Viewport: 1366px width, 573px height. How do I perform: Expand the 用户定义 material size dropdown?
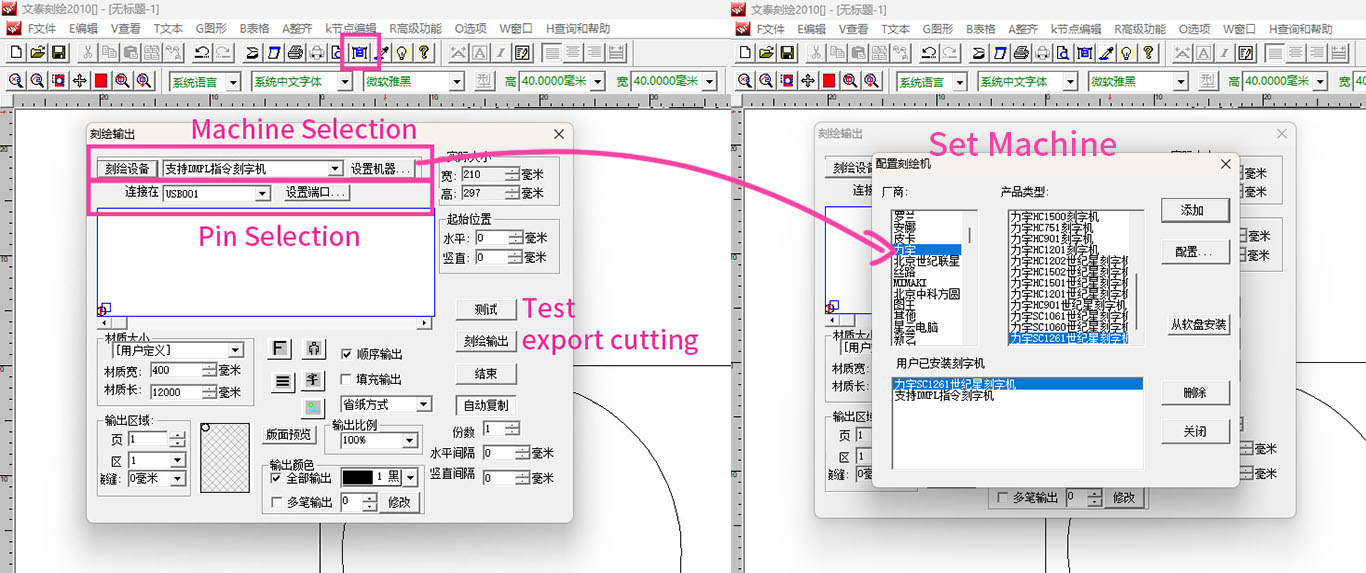click(236, 350)
